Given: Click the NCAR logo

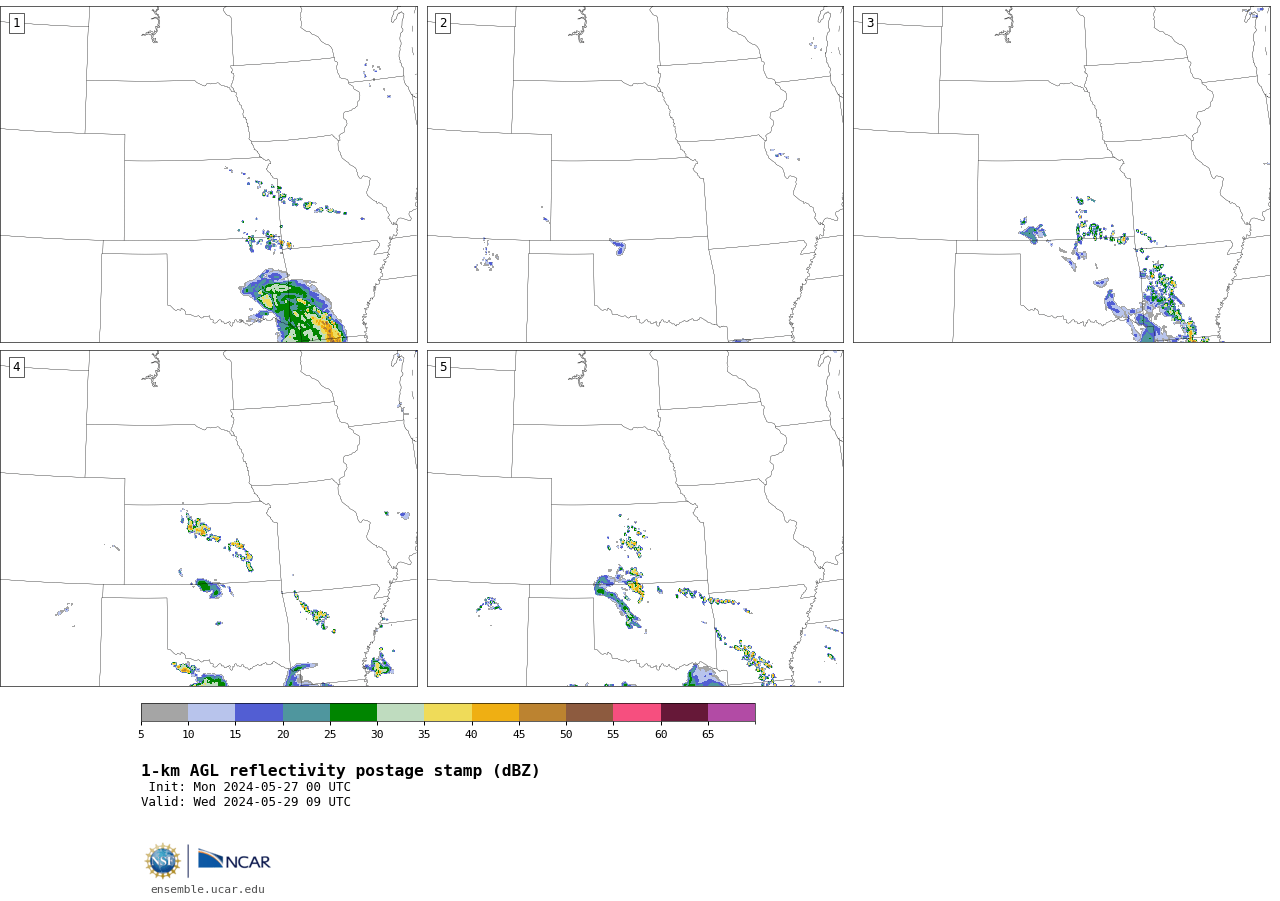Looking at the screenshot, I should 234,860.
